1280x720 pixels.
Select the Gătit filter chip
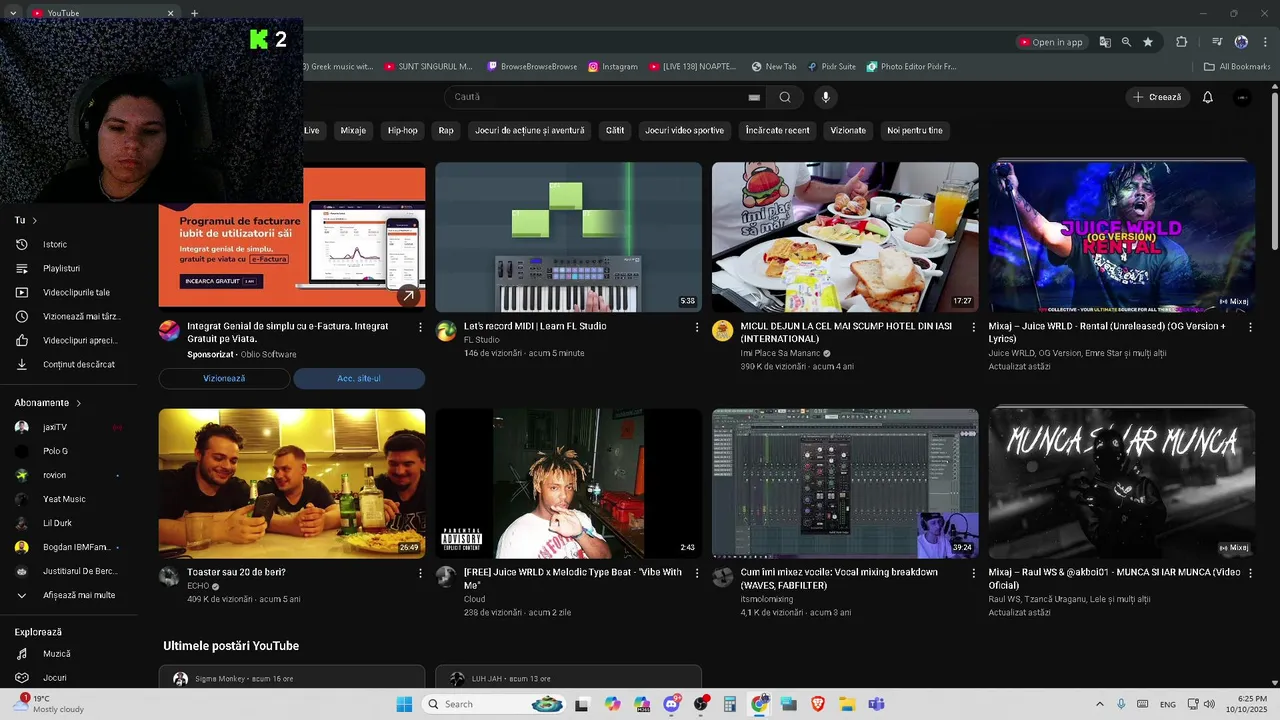point(615,130)
